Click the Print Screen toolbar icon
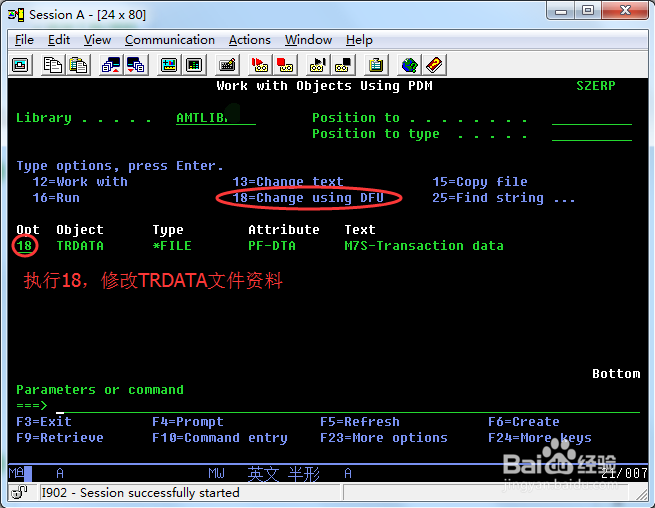Screen dimensions: 655x508 20,65
